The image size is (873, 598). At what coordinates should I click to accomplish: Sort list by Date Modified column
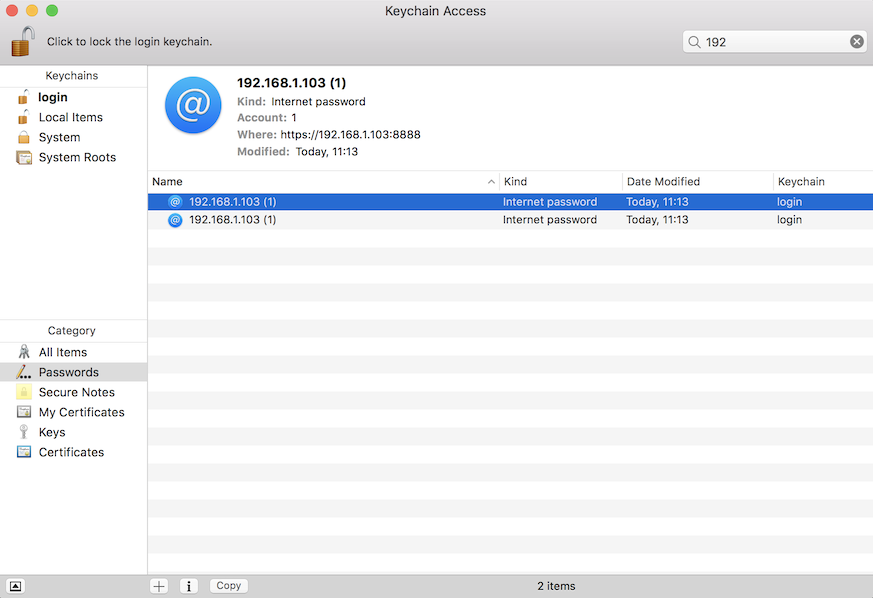click(698, 182)
